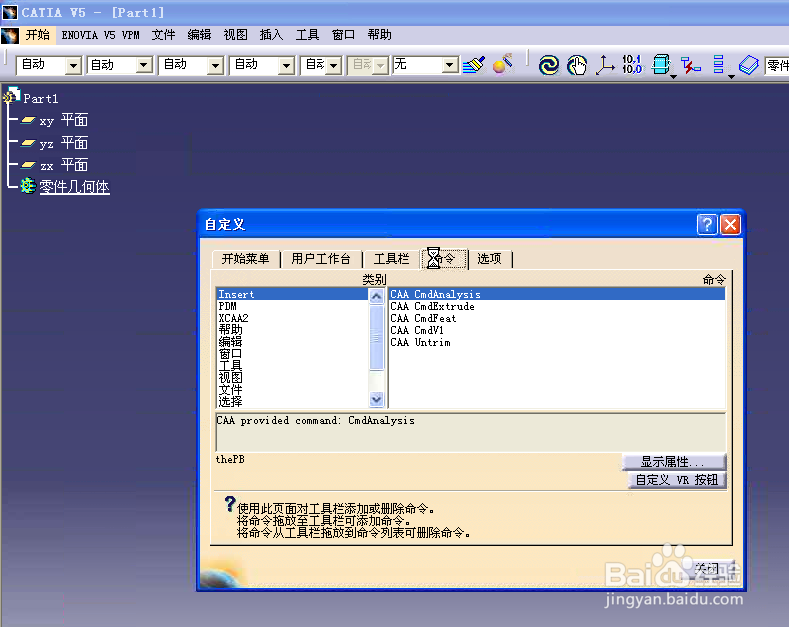The image size is (789, 627).
Task: Switch to the 开始菜单 tab
Action: coord(246,259)
